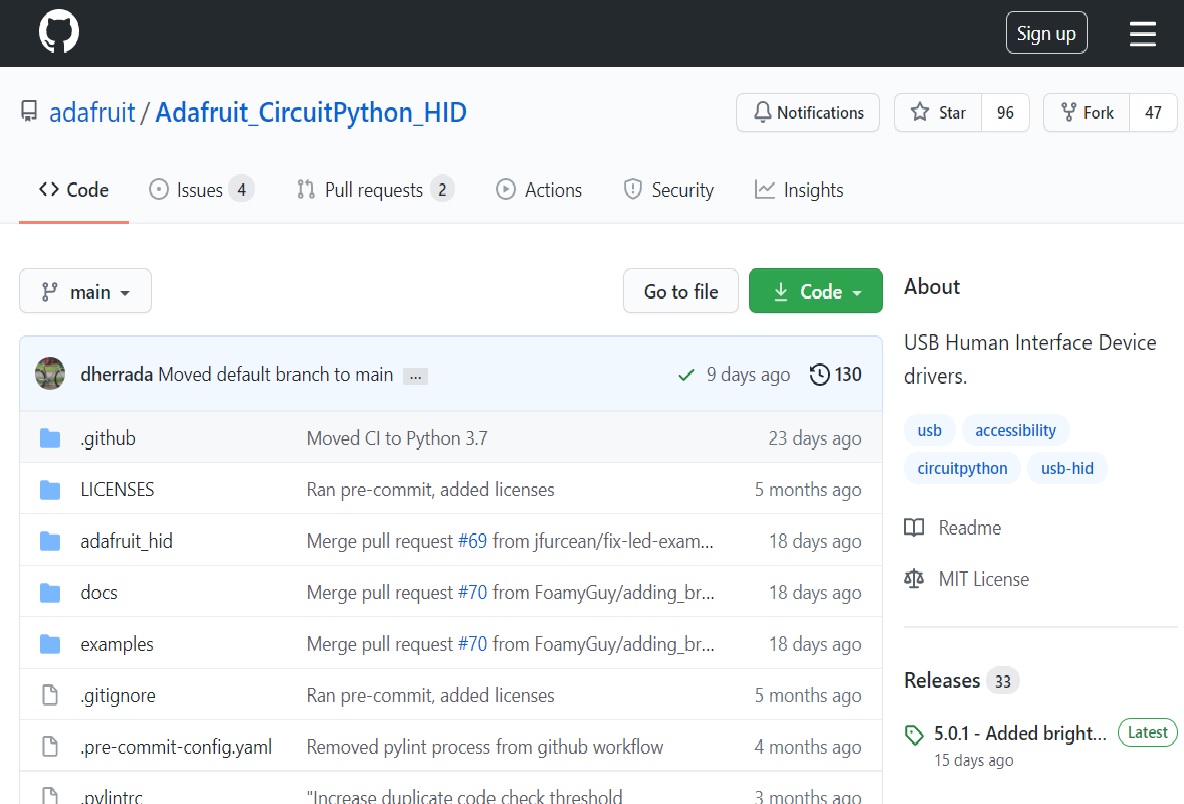Open pull request #70 link in examples row
Viewport: 1184px width, 804px height.
pos(473,644)
